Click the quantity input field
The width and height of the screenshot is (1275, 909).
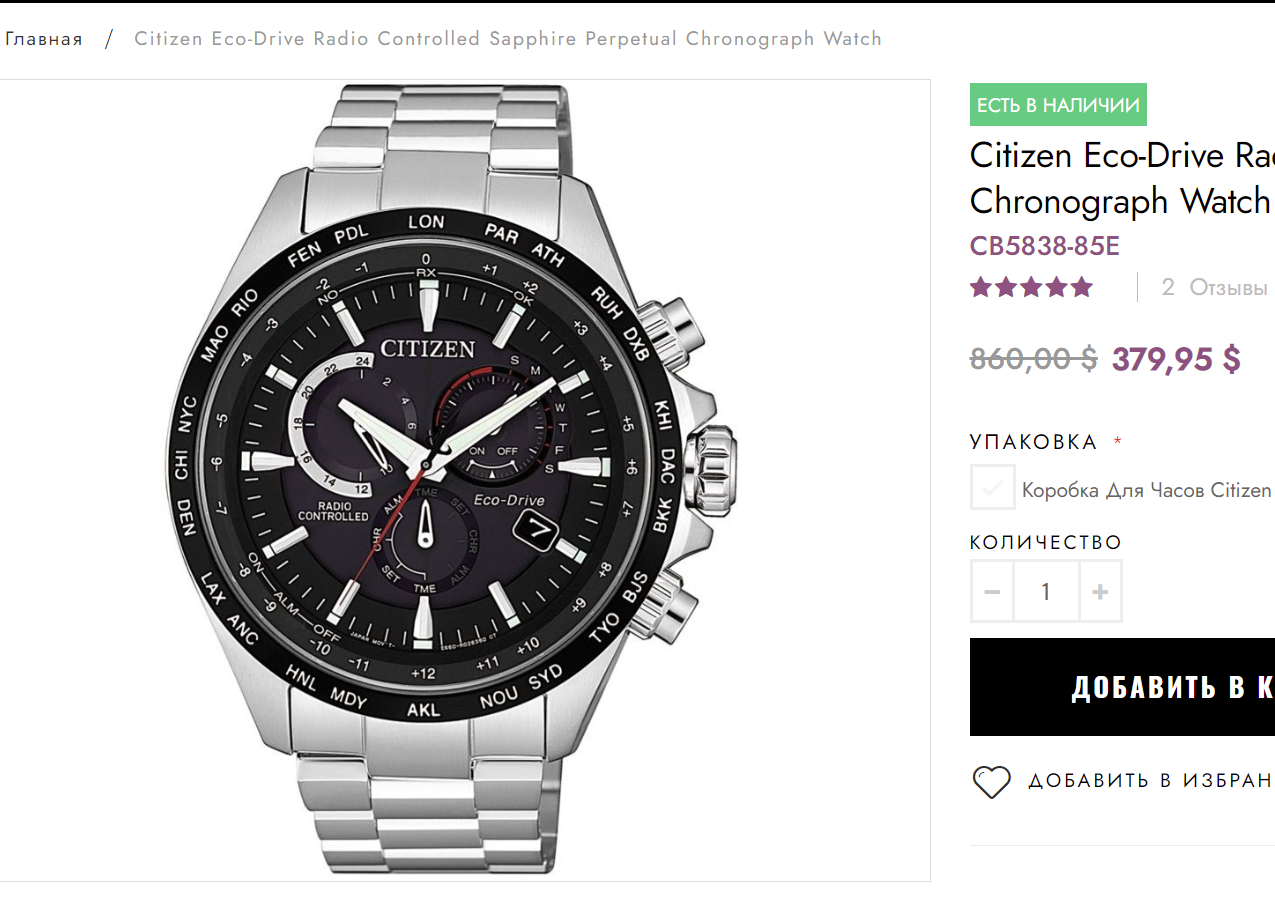[x=1046, y=591]
